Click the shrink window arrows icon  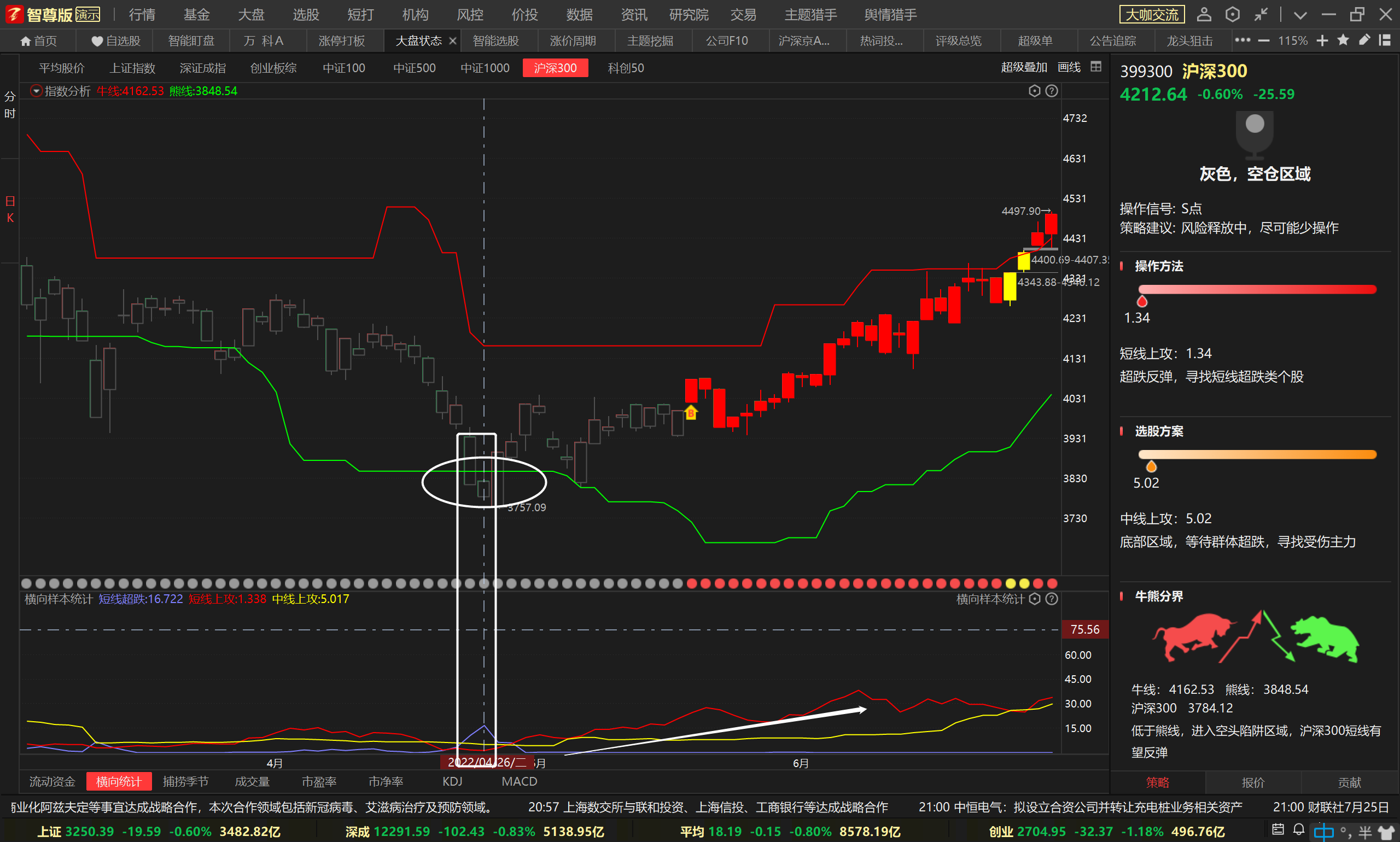(1261, 14)
